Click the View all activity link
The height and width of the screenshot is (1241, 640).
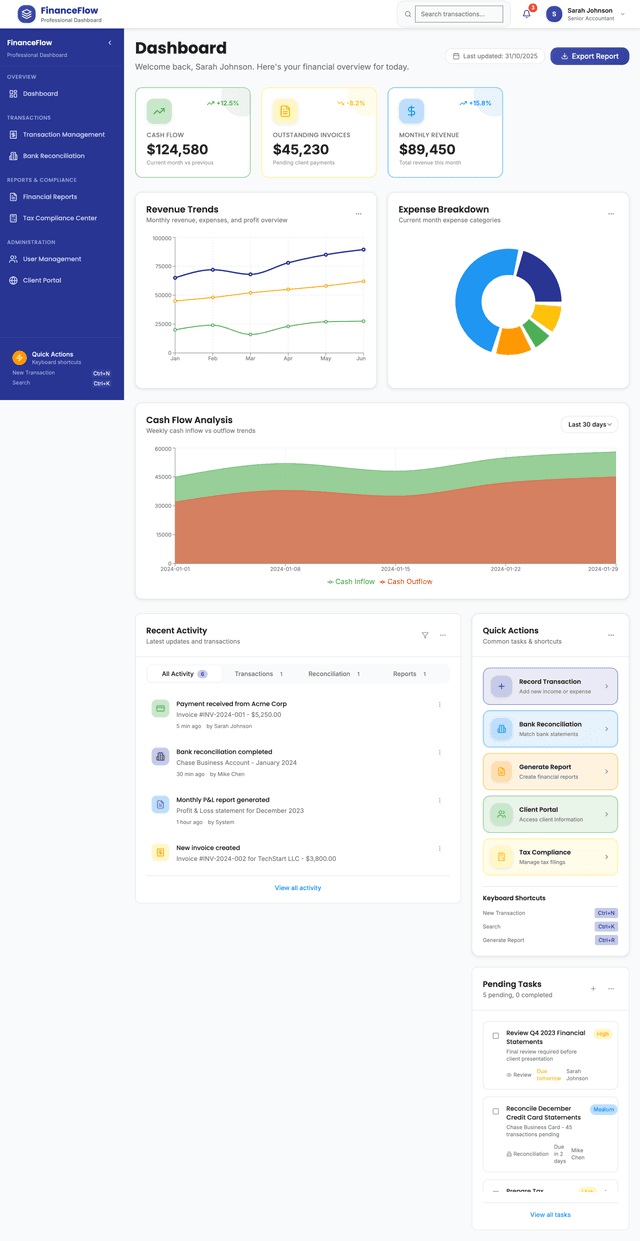pyautogui.click(x=298, y=888)
